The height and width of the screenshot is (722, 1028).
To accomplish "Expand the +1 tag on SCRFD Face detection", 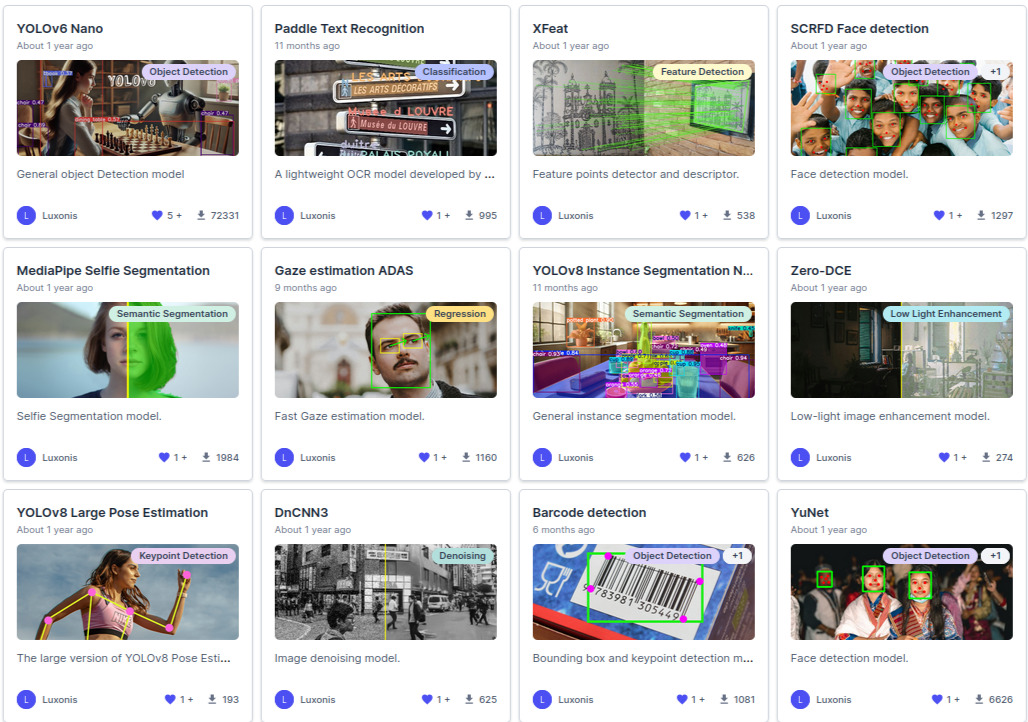I will coord(995,72).
